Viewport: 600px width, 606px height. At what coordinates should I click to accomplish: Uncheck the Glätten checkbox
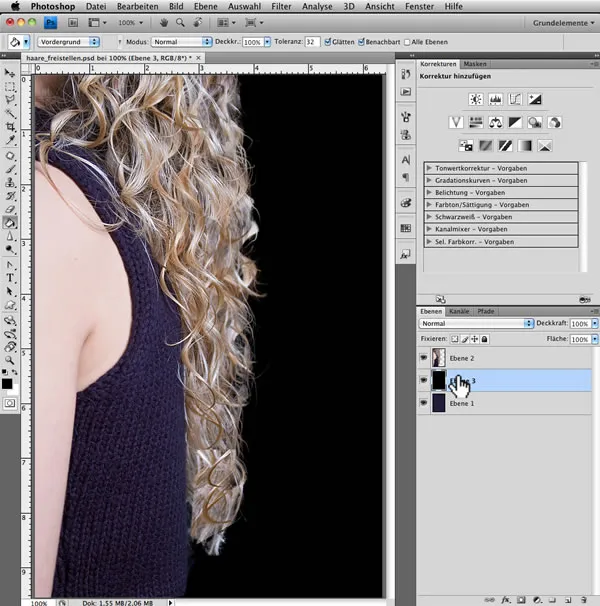pyautogui.click(x=329, y=42)
